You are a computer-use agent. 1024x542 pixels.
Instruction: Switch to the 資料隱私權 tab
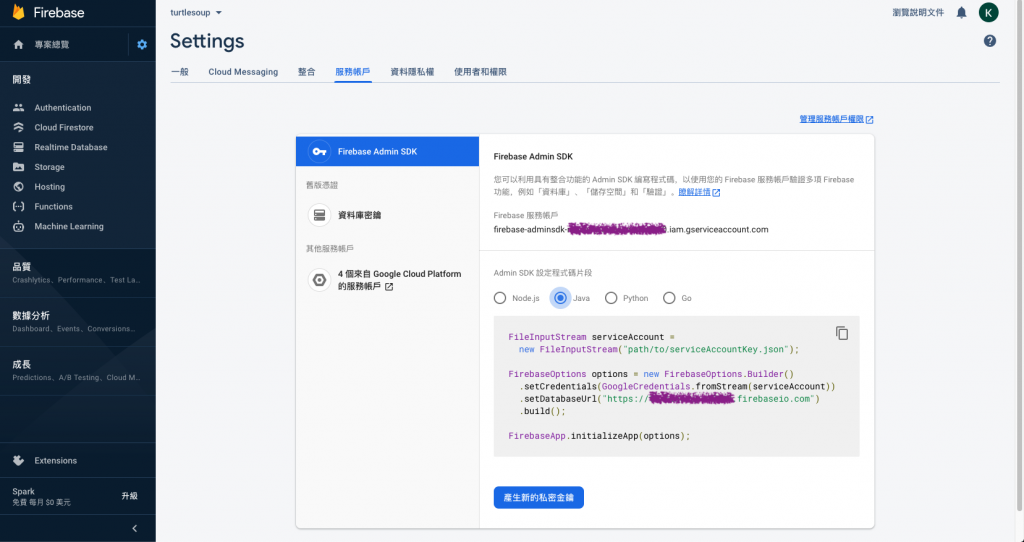(x=412, y=72)
